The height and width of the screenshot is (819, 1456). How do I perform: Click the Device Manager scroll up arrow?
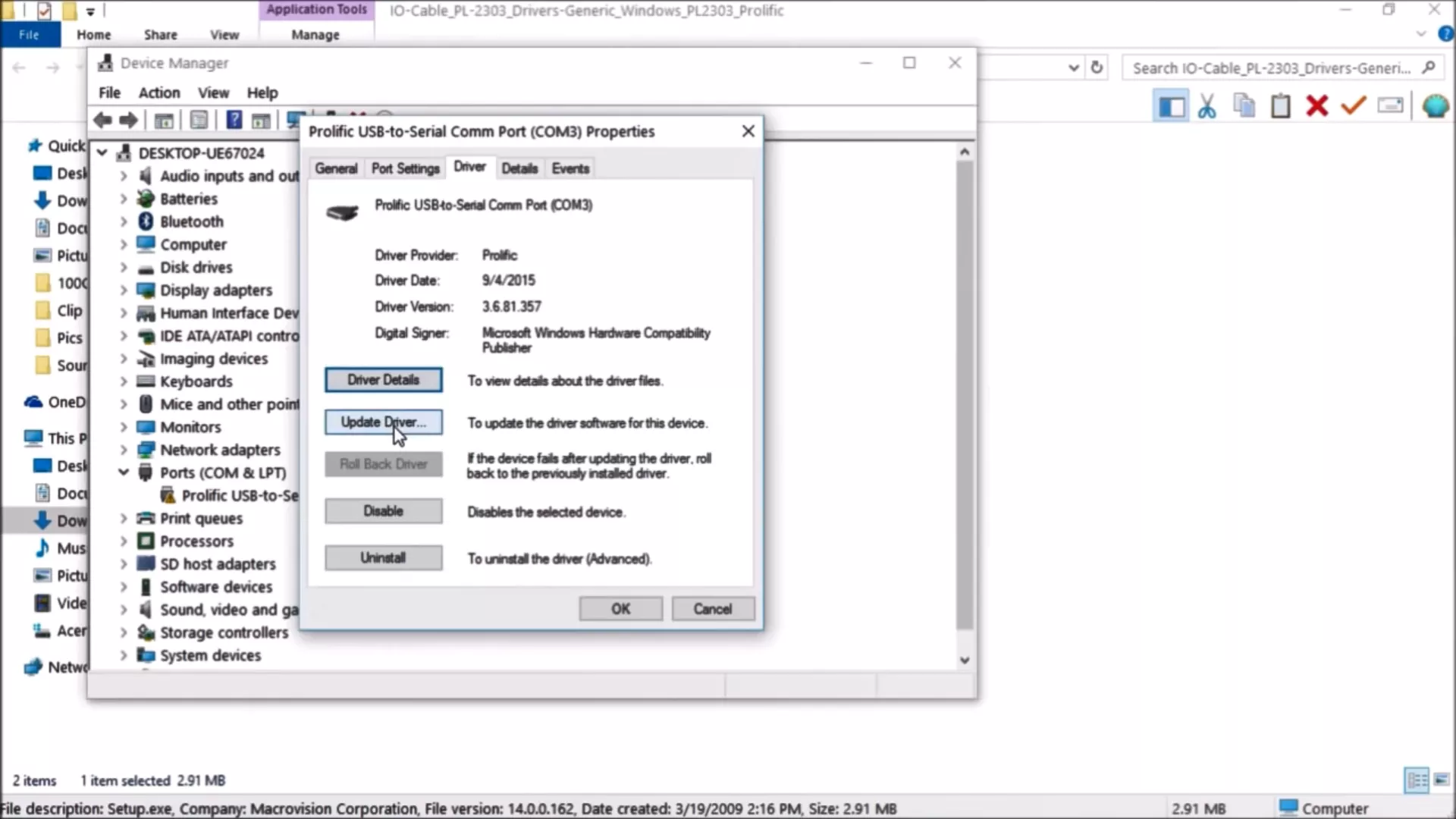point(965,152)
